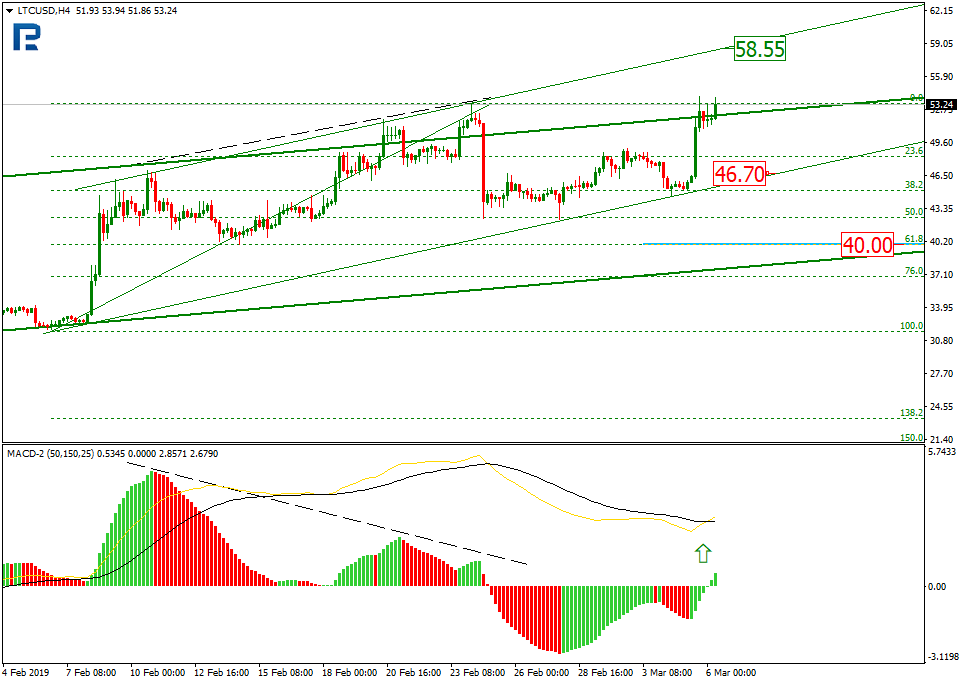Click the RoboForex logo on chart
This screenshot has height=684, width=964.
26,37
